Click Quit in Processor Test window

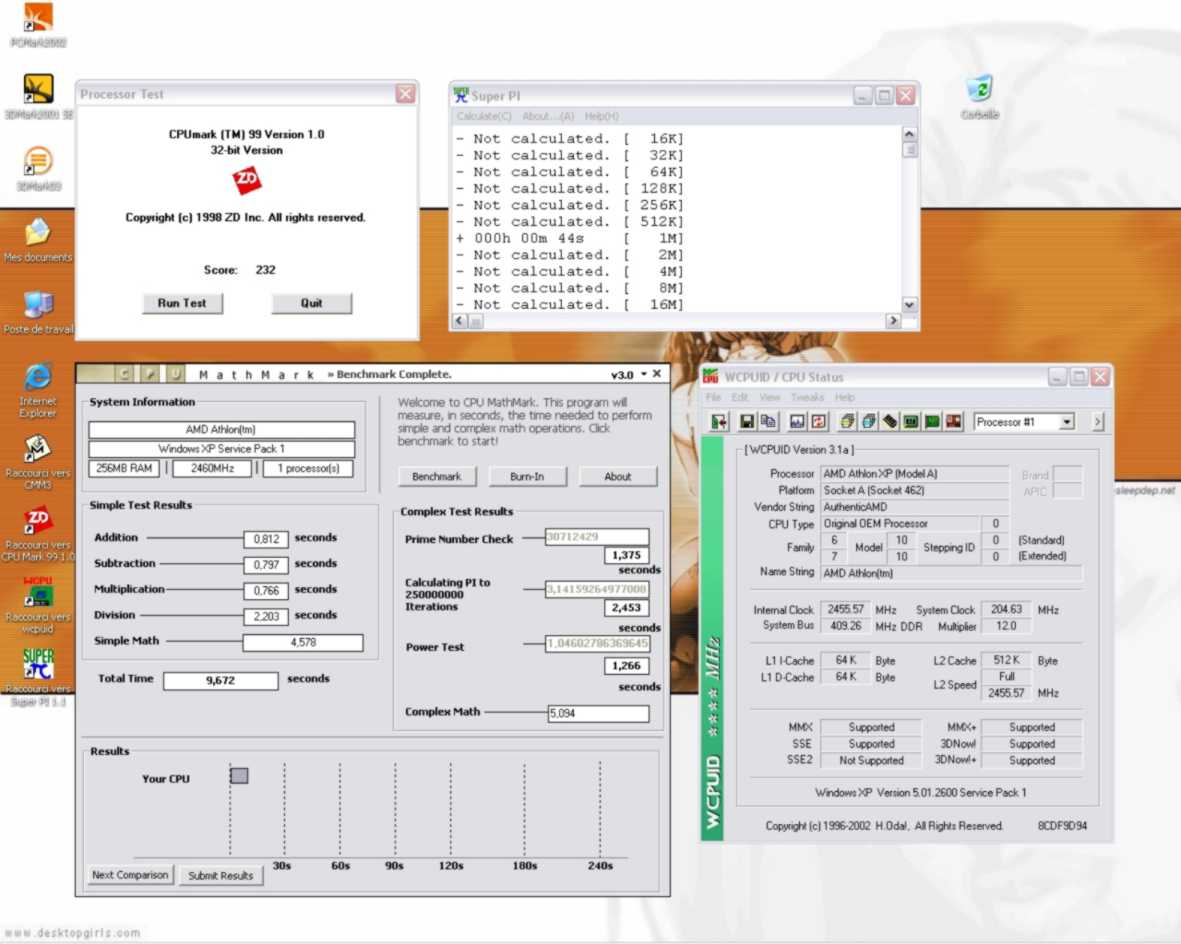click(x=311, y=303)
